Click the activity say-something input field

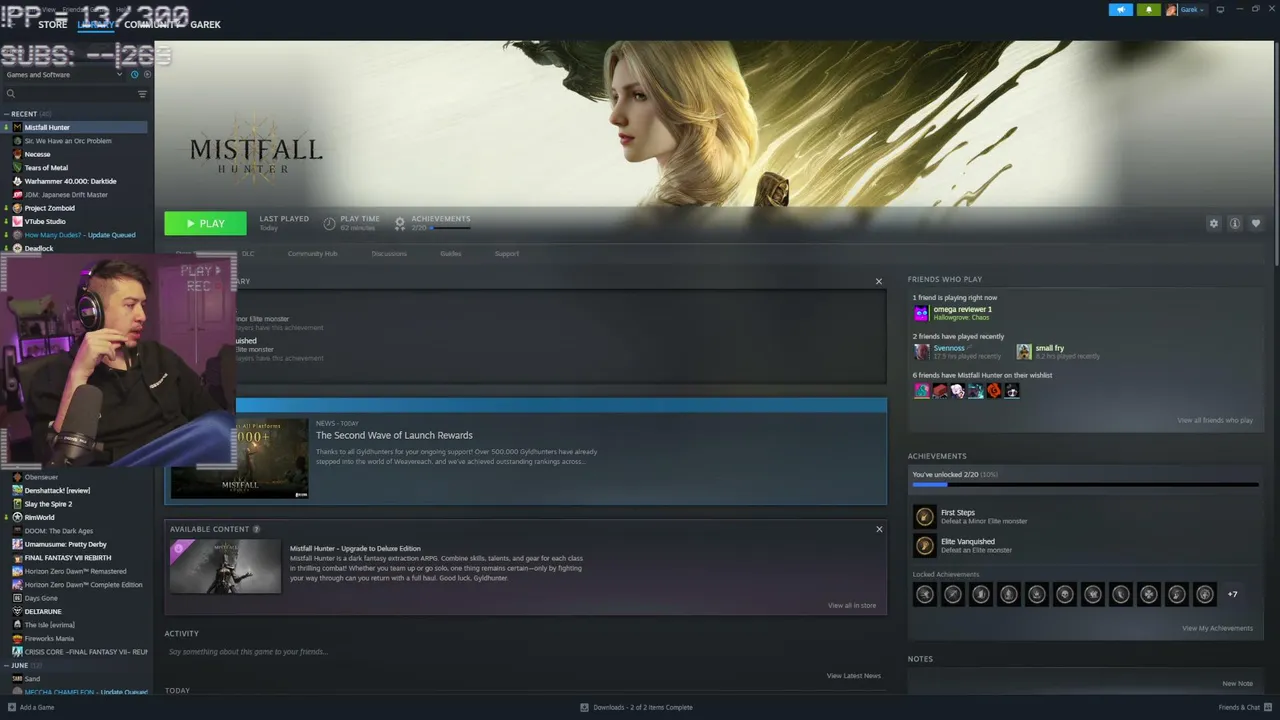click(525, 652)
